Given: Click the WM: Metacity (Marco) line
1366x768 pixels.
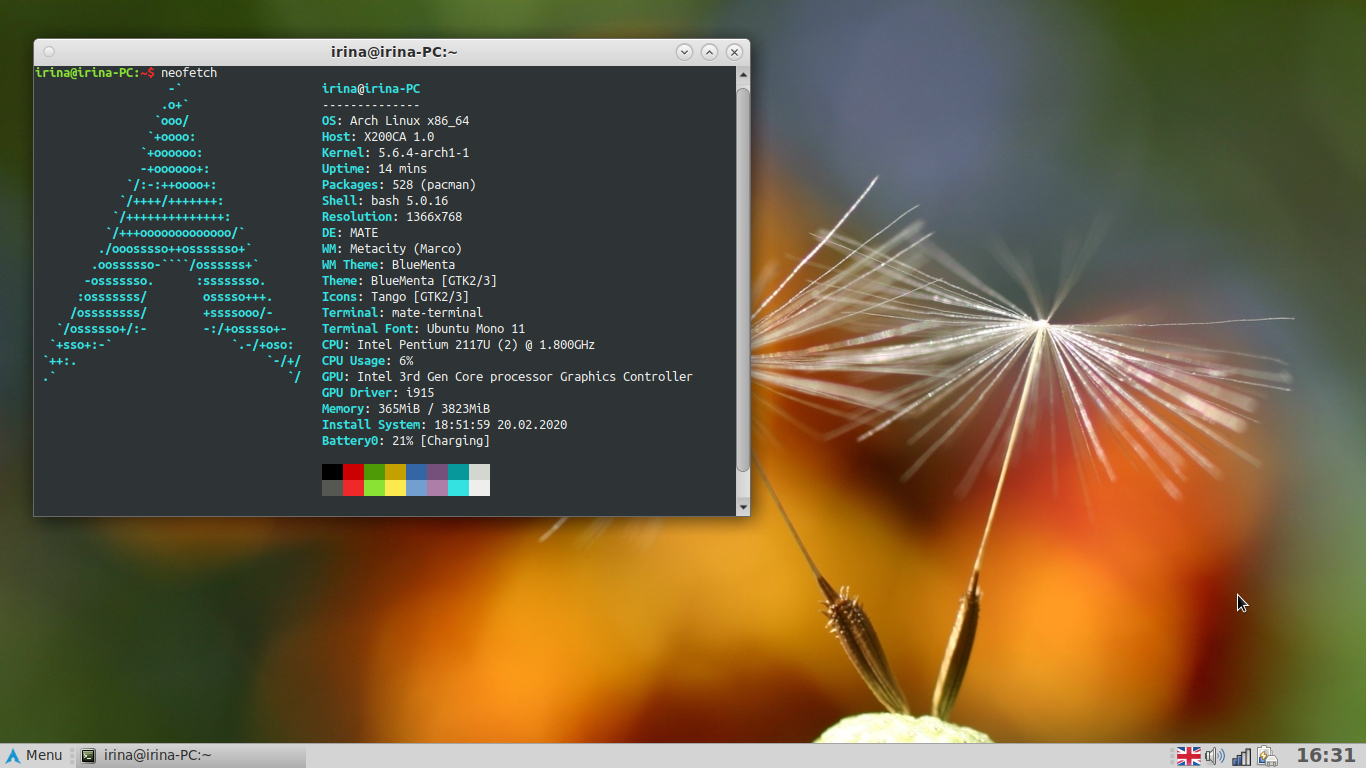Looking at the screenshot, I should pyautogui.click(x=392, y=249).
